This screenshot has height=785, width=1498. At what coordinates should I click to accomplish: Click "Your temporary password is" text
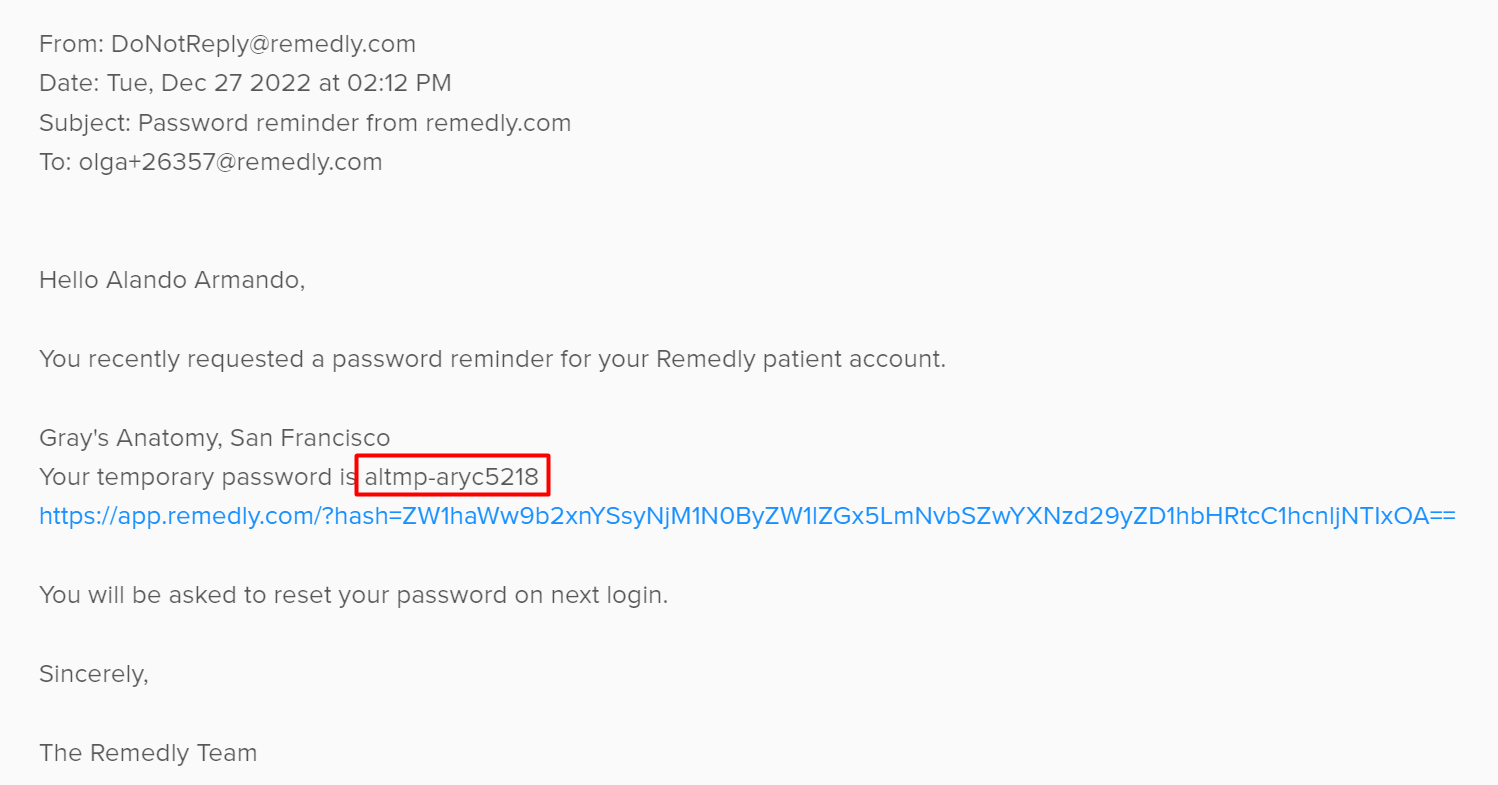click(197, 477)
